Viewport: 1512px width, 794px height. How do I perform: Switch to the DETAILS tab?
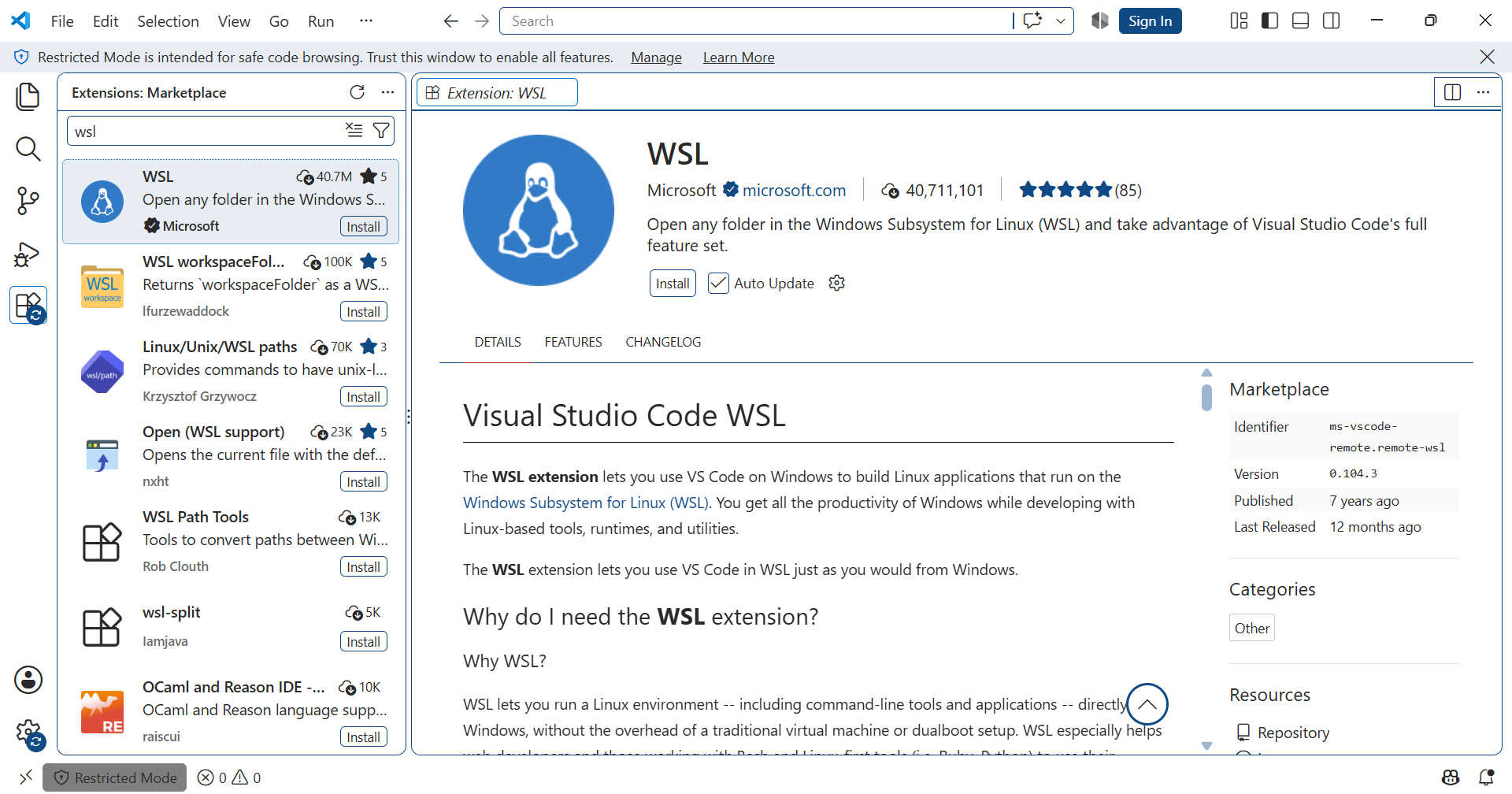498,342
